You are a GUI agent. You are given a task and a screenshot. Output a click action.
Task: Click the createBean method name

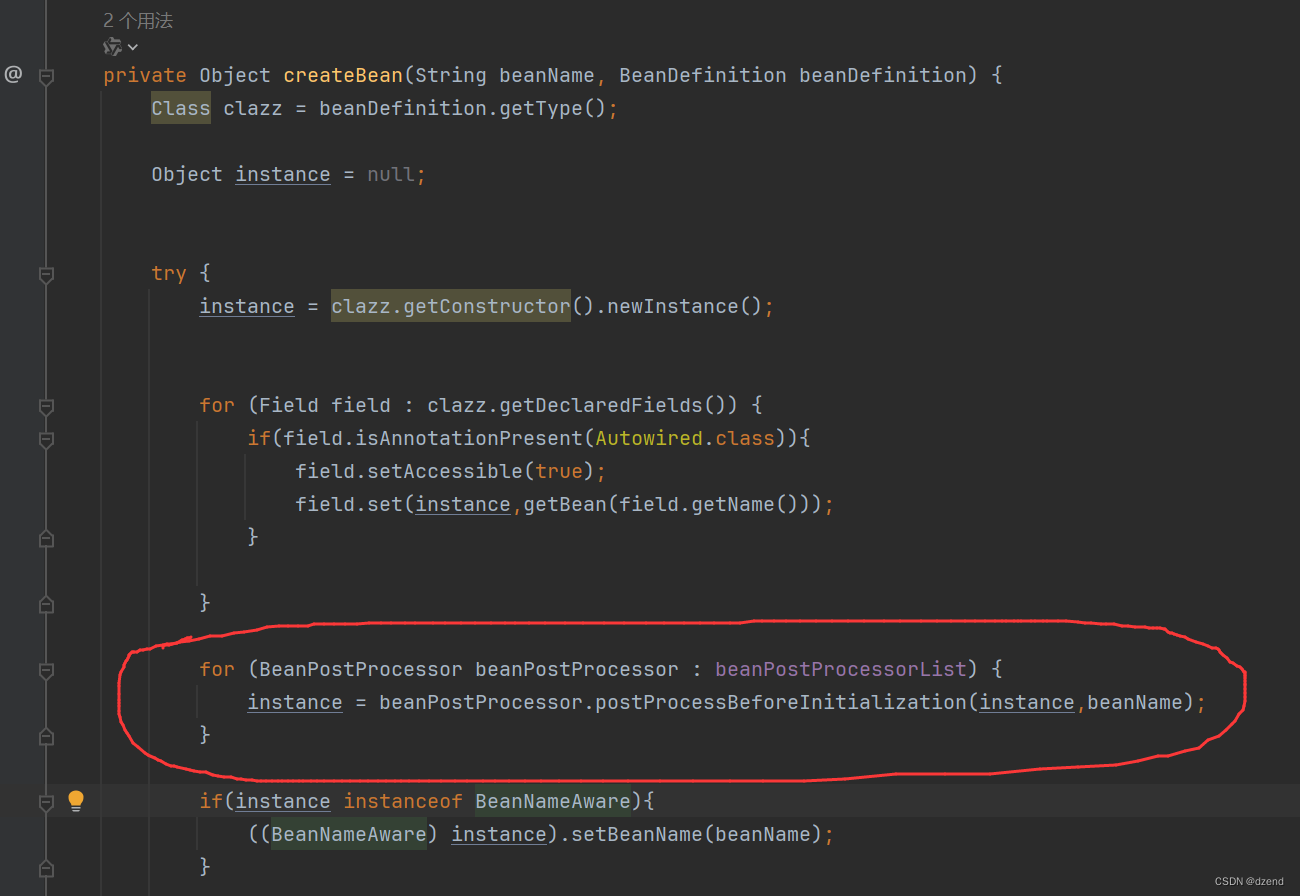point(343,75)
